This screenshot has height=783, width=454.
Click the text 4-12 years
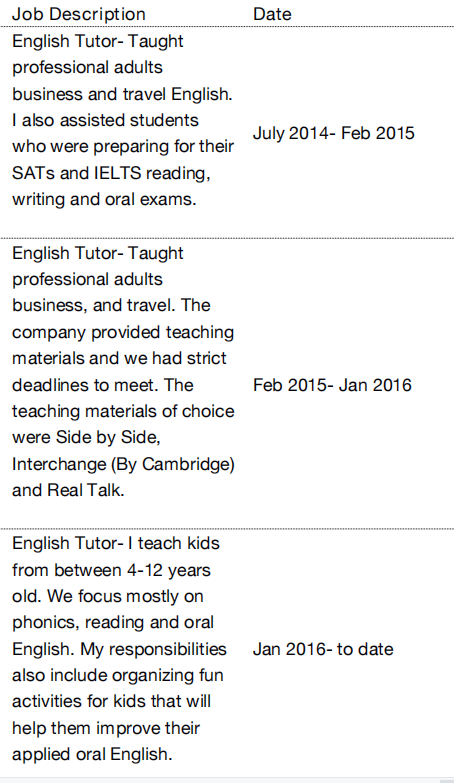168,570
